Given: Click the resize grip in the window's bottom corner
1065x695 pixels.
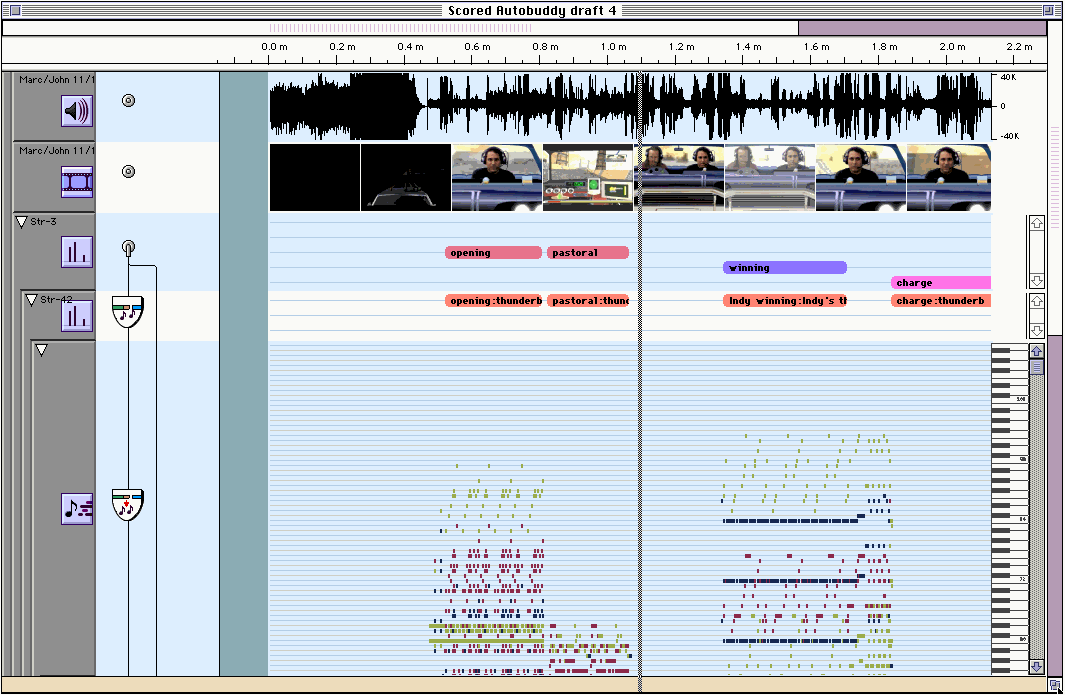Looking at the screenshot, I should [x=1054, y=685].
